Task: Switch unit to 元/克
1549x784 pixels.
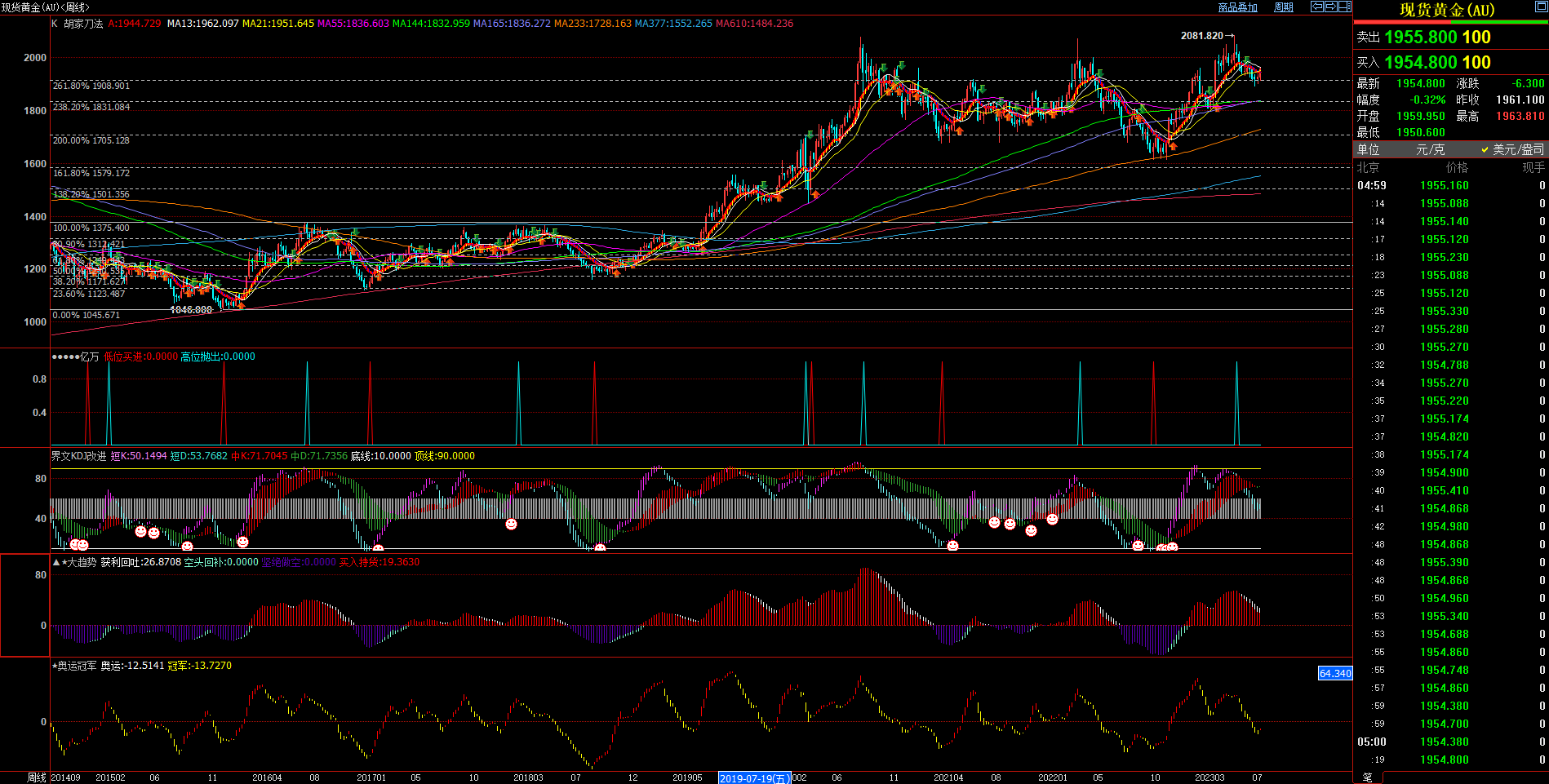Action: (x=1430, y=149)
